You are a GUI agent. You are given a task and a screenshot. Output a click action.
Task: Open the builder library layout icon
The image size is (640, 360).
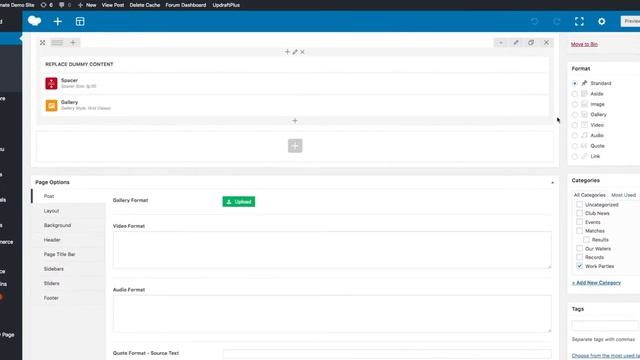pyautogui.click(x=80, y=21)
